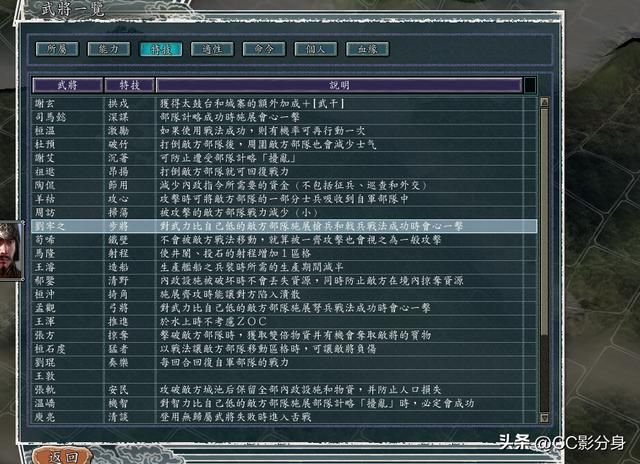Switch to the 所屬 tab
Image resolution: width=640 pixels, height=464 pixels.
[x=56, y=48]
